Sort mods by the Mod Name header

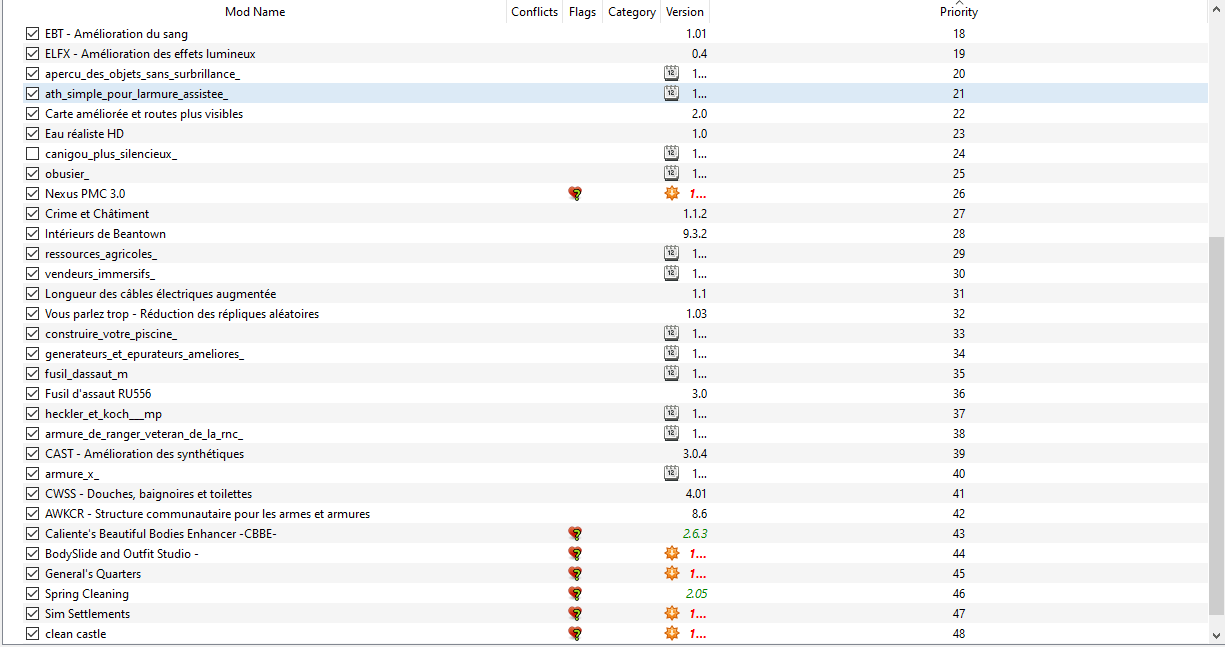click(x=254, y=12)
